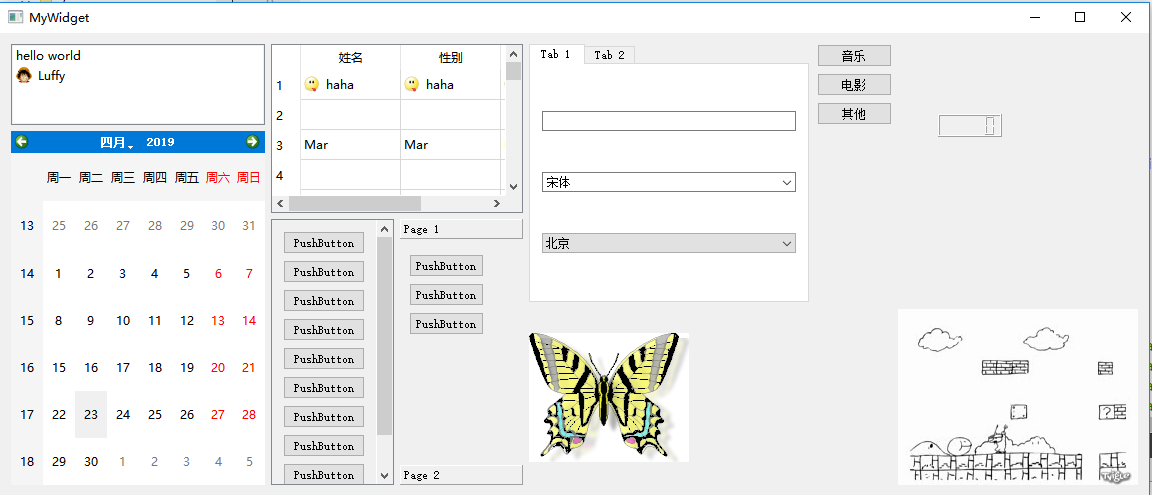The width and height of the screenshot is (1152, 495).
Task: Click the 电影 button
Action: point(854,84)
